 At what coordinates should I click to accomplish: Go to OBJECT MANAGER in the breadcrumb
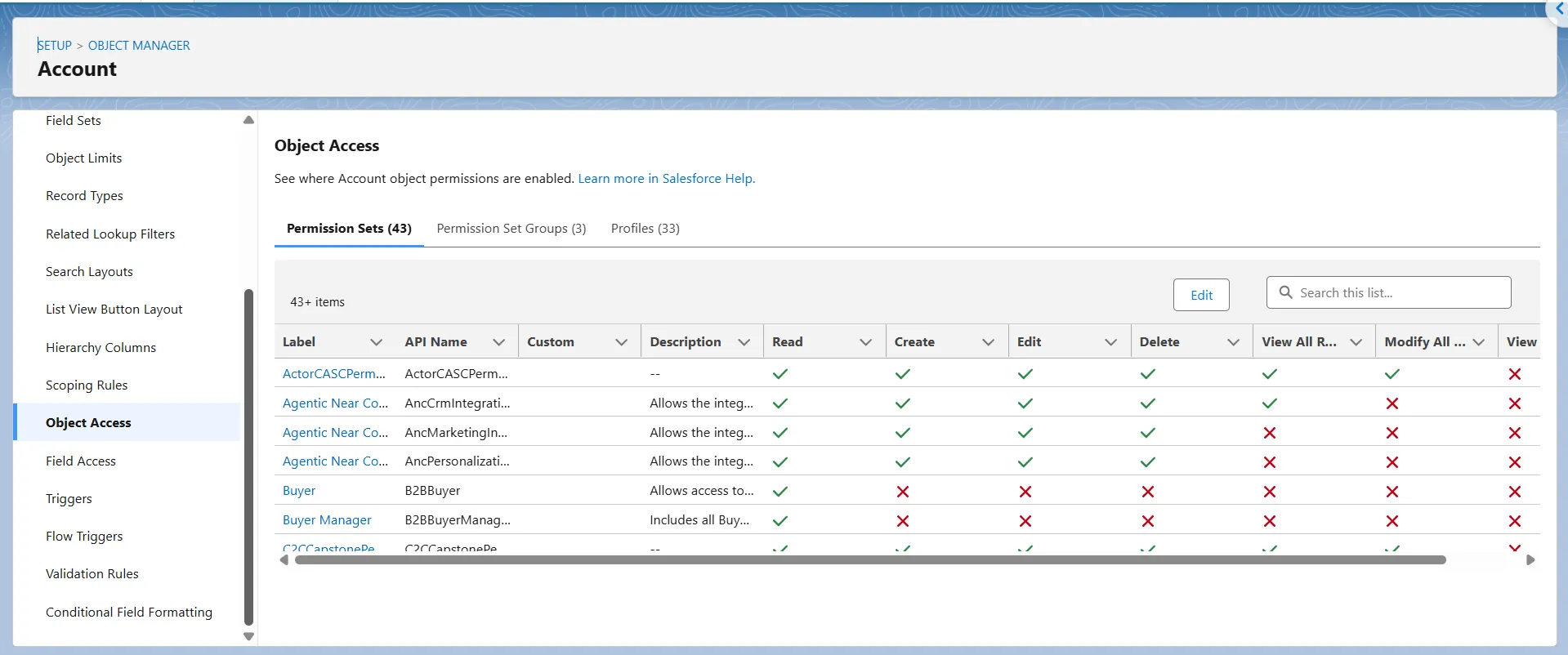[139, 46]
